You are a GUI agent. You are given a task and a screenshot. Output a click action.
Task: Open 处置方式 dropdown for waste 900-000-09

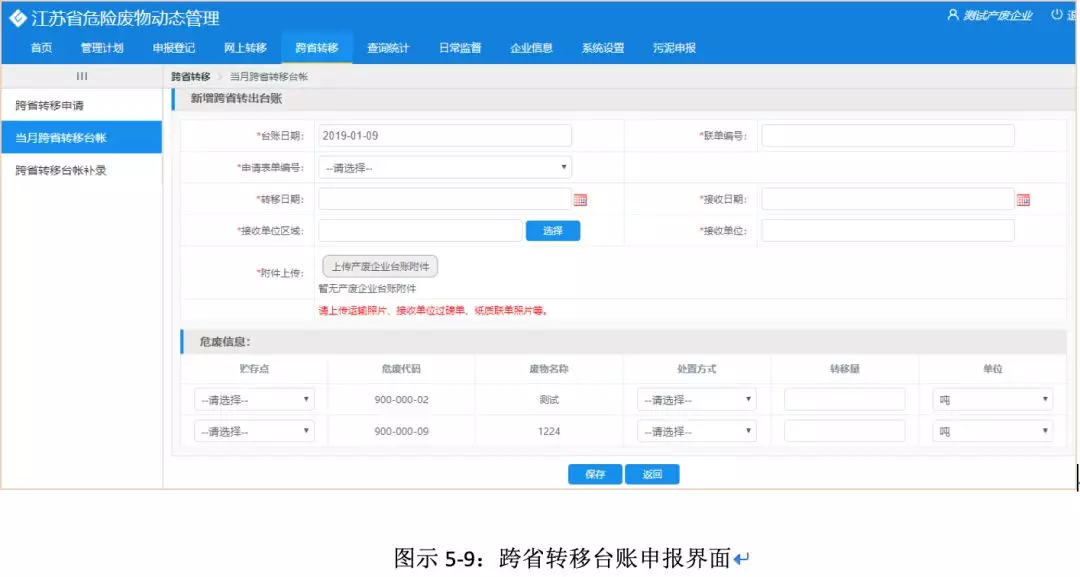click(696, 431)
